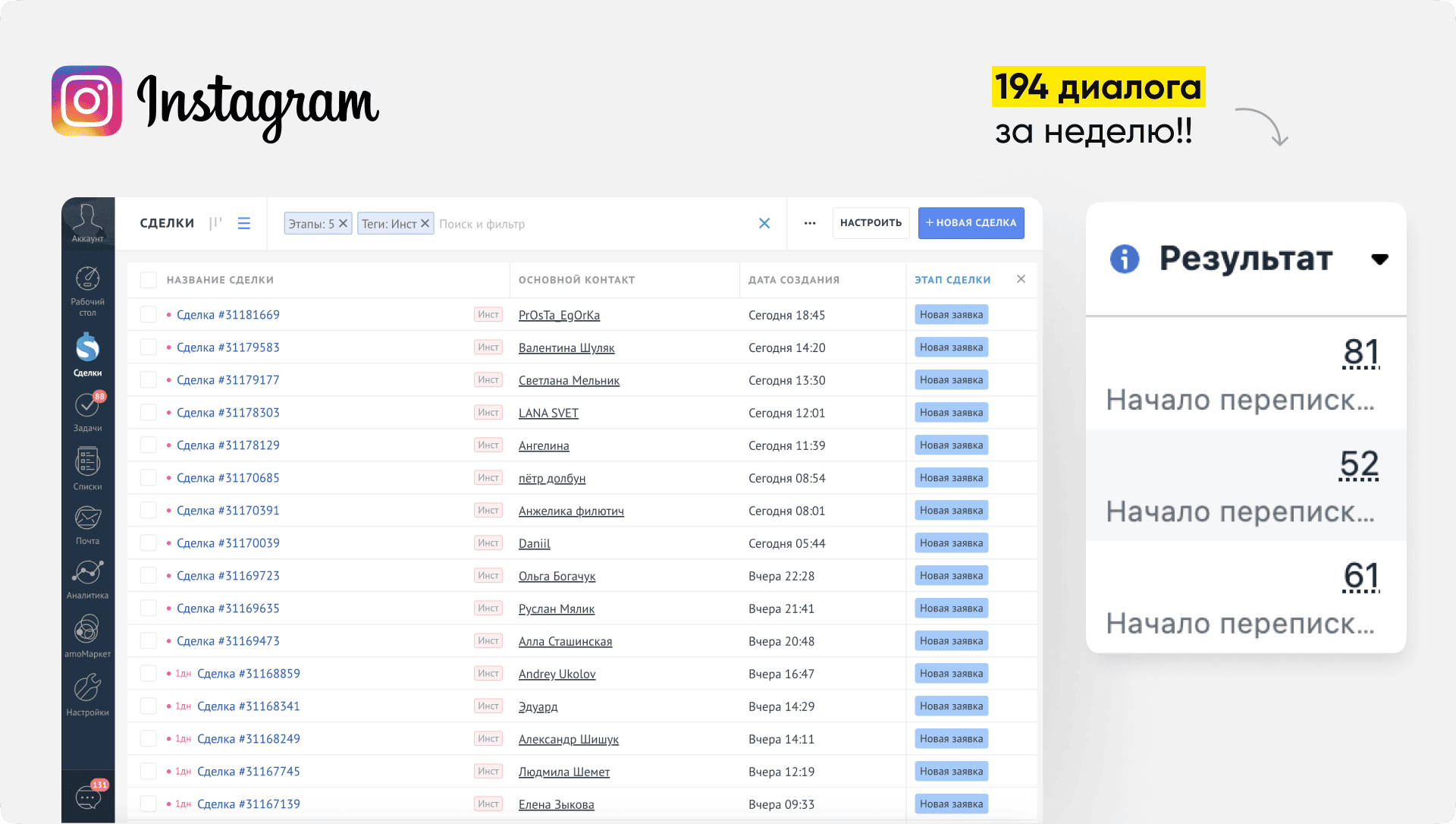This screenshot has height=824, width=1456.
Task: Click the + НОВАЯ СДЕЛКА button
Action: click(x=971, y=223)
